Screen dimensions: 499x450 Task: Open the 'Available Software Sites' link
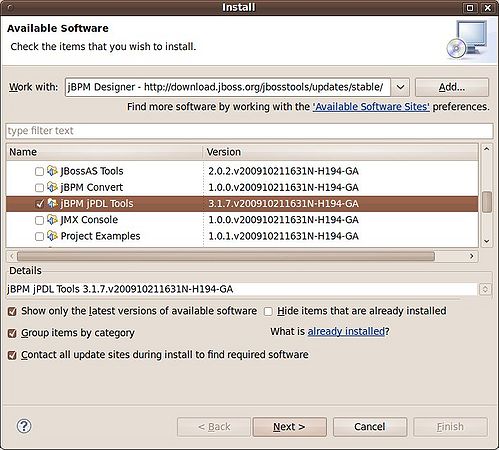[371, 107]
